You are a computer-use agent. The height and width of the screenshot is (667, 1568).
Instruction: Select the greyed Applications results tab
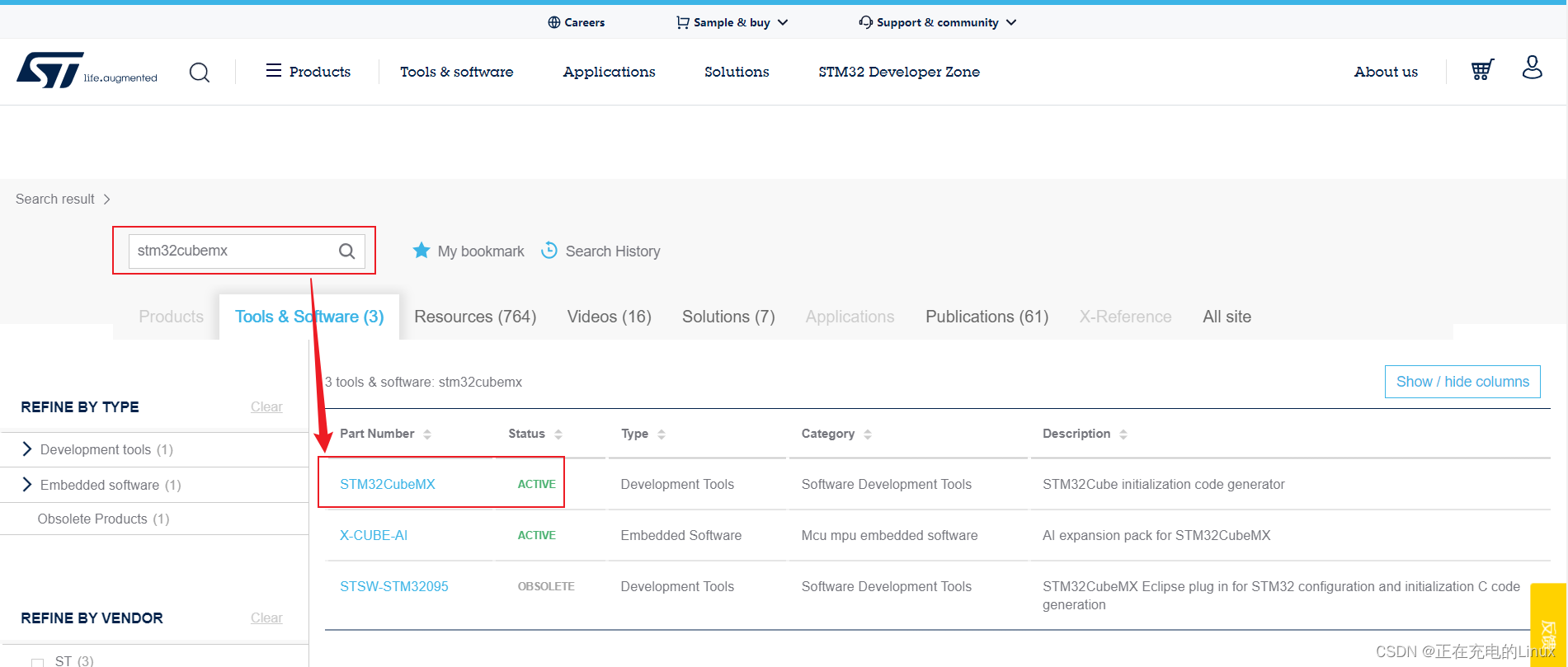point(850,317)
